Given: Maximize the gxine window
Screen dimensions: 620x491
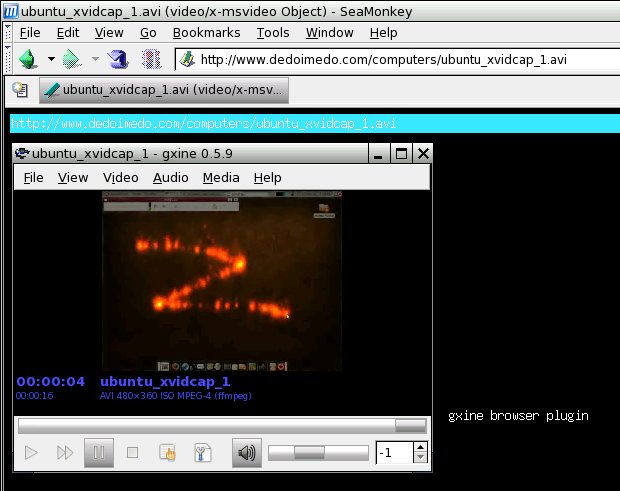Looking at the screenshot, I should [401, 154].
